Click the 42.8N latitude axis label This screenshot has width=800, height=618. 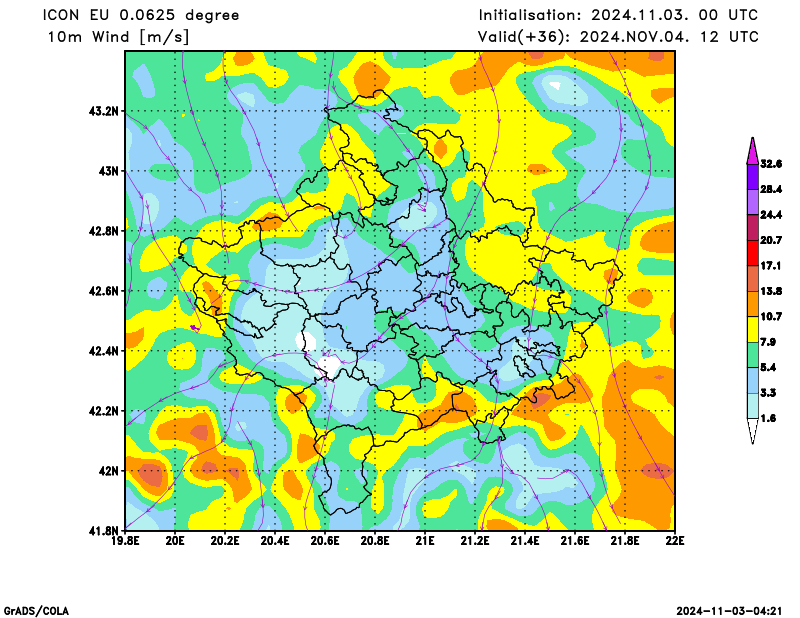pos(104,231)
